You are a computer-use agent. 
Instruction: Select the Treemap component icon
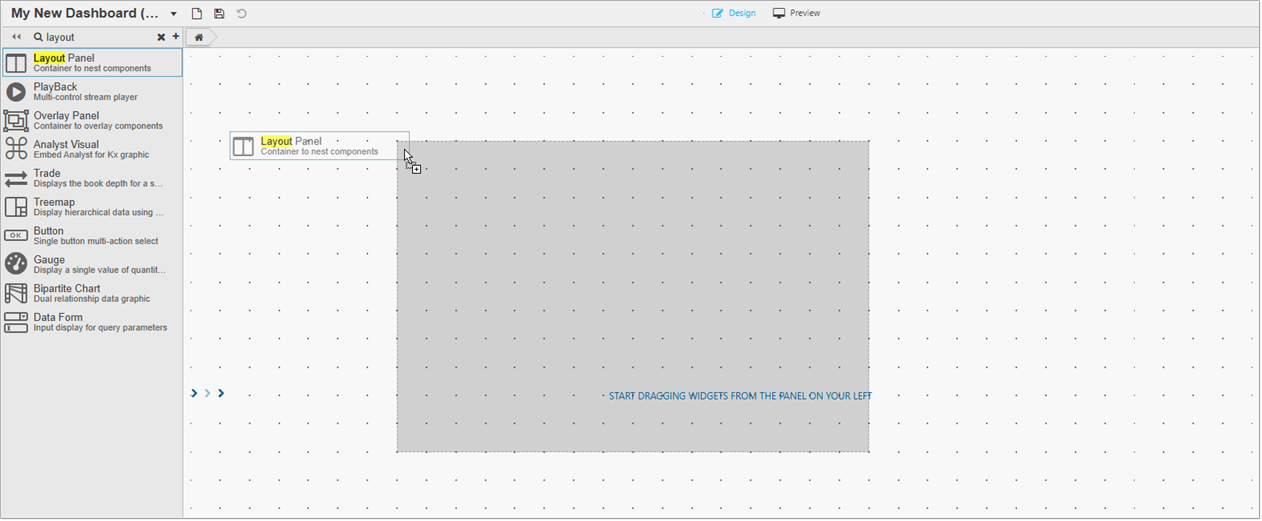coord(16,207)
